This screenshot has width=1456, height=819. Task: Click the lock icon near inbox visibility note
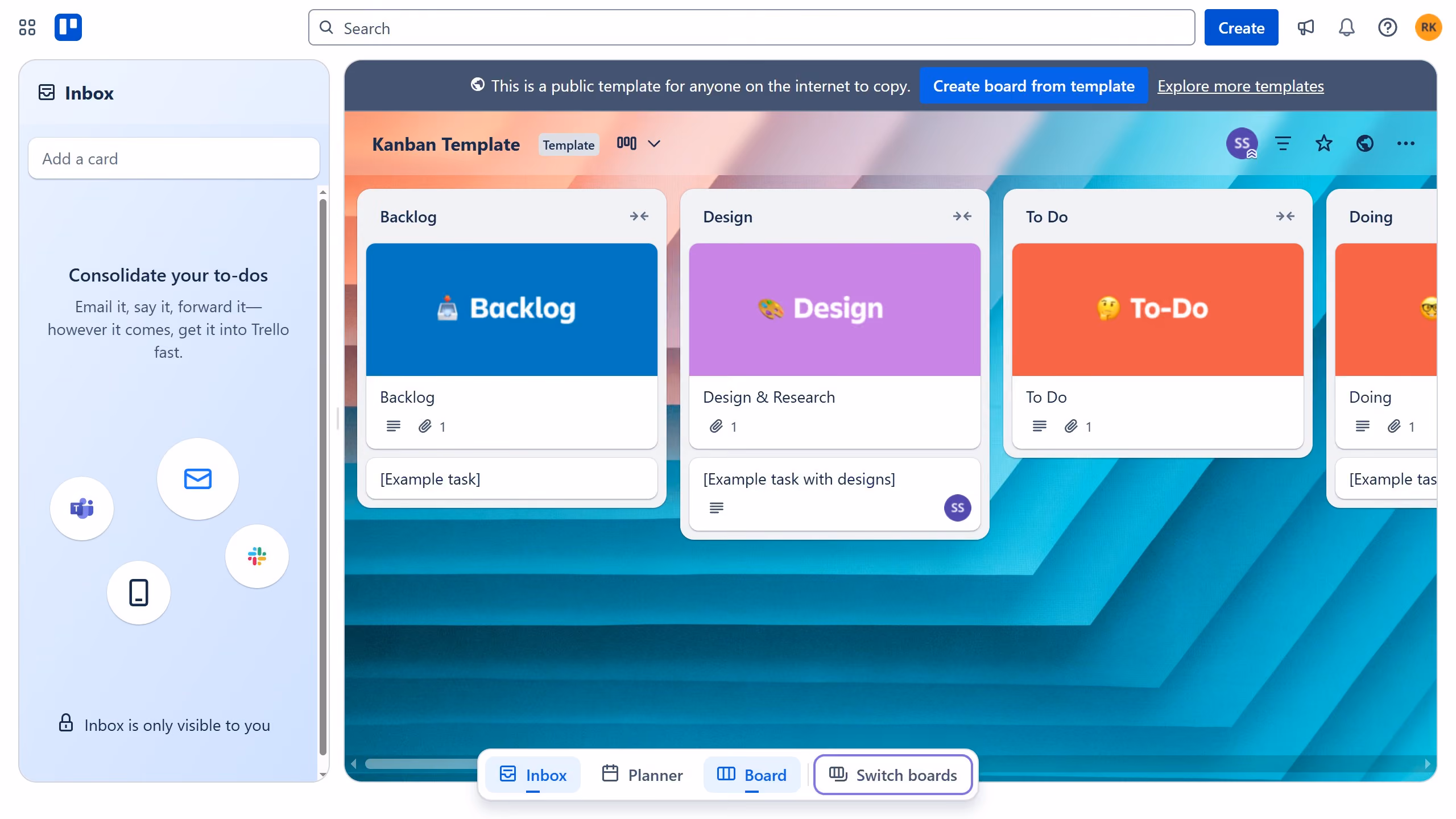point(66,722)
